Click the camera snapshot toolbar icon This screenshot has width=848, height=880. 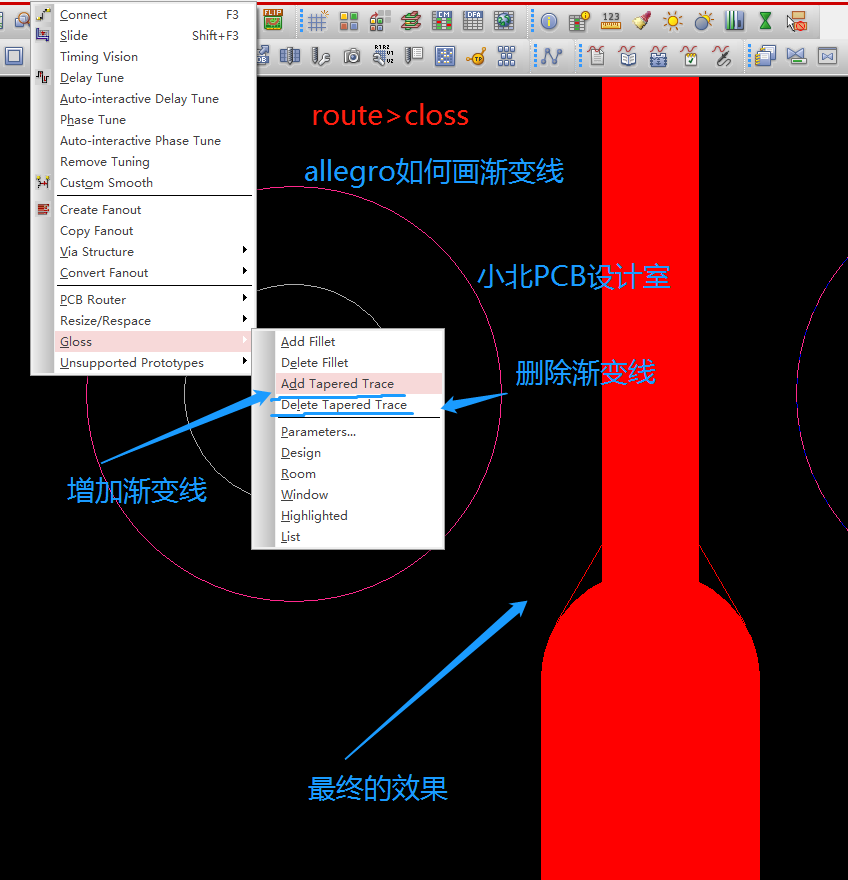[352, 56]
